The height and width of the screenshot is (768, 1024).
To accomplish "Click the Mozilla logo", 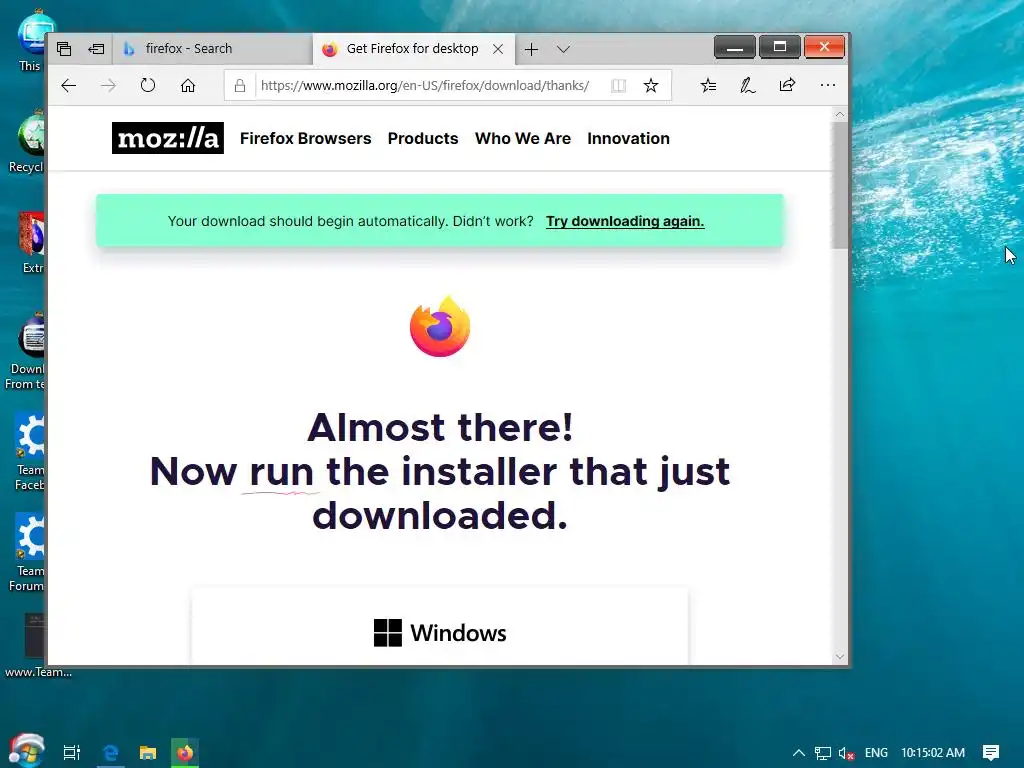I will [168, 138].
